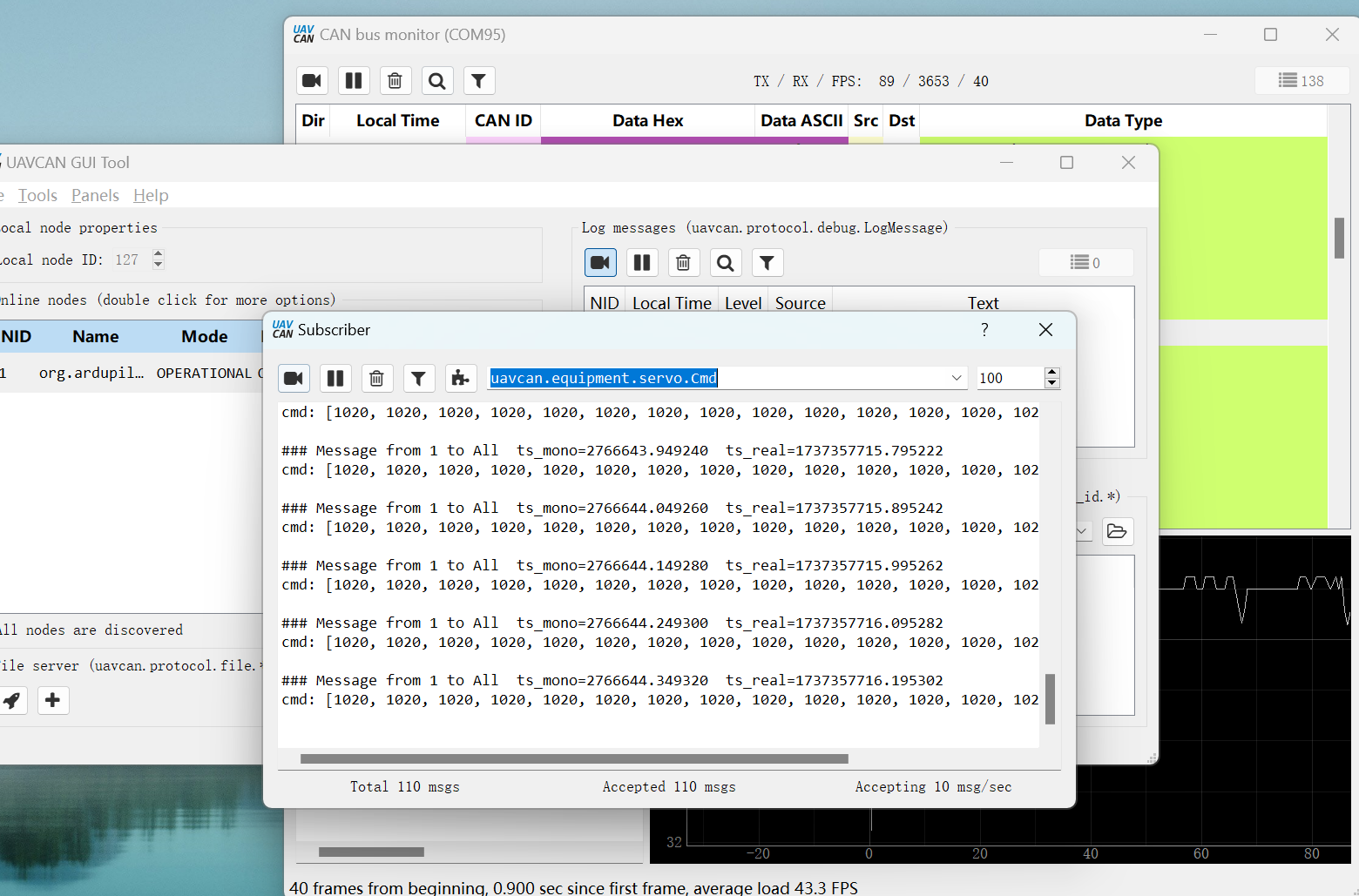1359x896 pixels.
Task: Expand the uavcan.equipment.servo.Cmd data type dropdown
Action: [956, 378]
